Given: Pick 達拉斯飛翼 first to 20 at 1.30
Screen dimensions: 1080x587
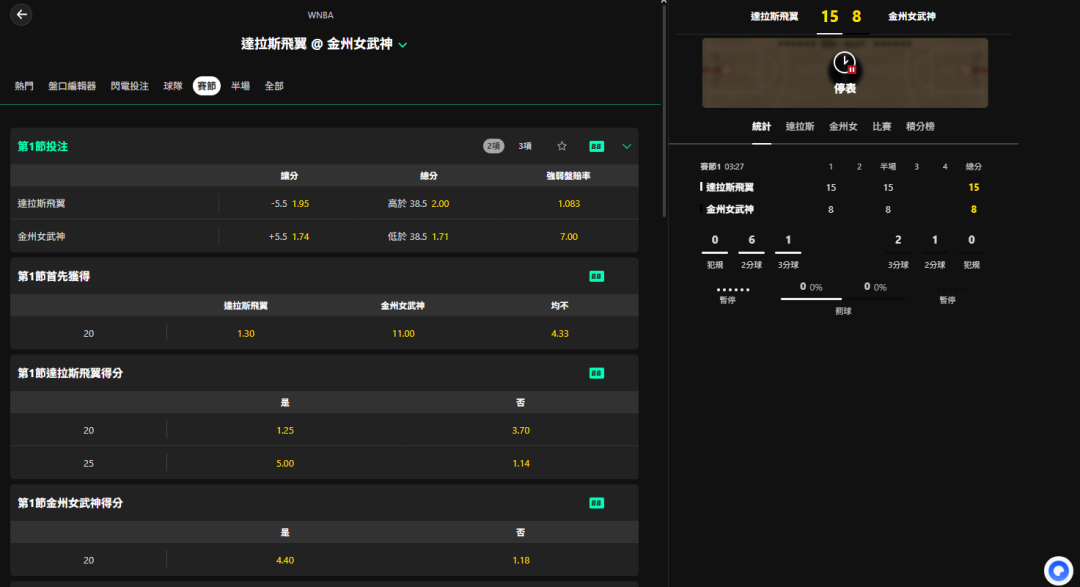Looking at the screenshot, I should (x=246, y=333).
